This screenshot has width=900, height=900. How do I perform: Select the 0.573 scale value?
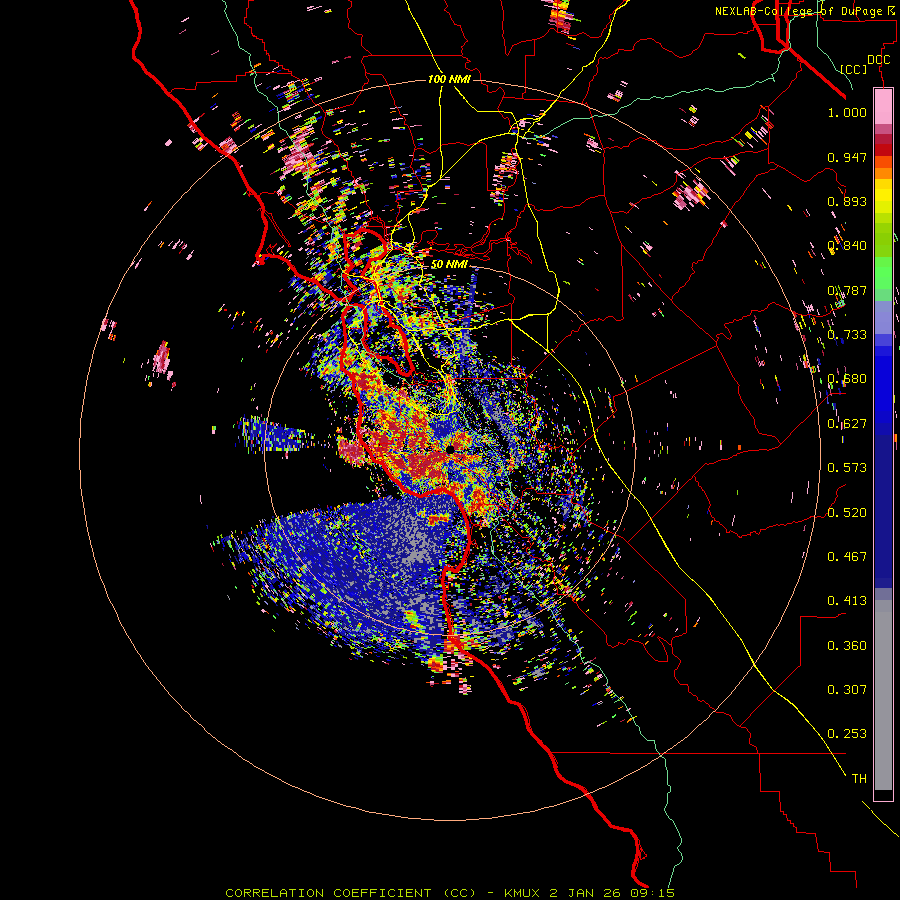(847, 468)
